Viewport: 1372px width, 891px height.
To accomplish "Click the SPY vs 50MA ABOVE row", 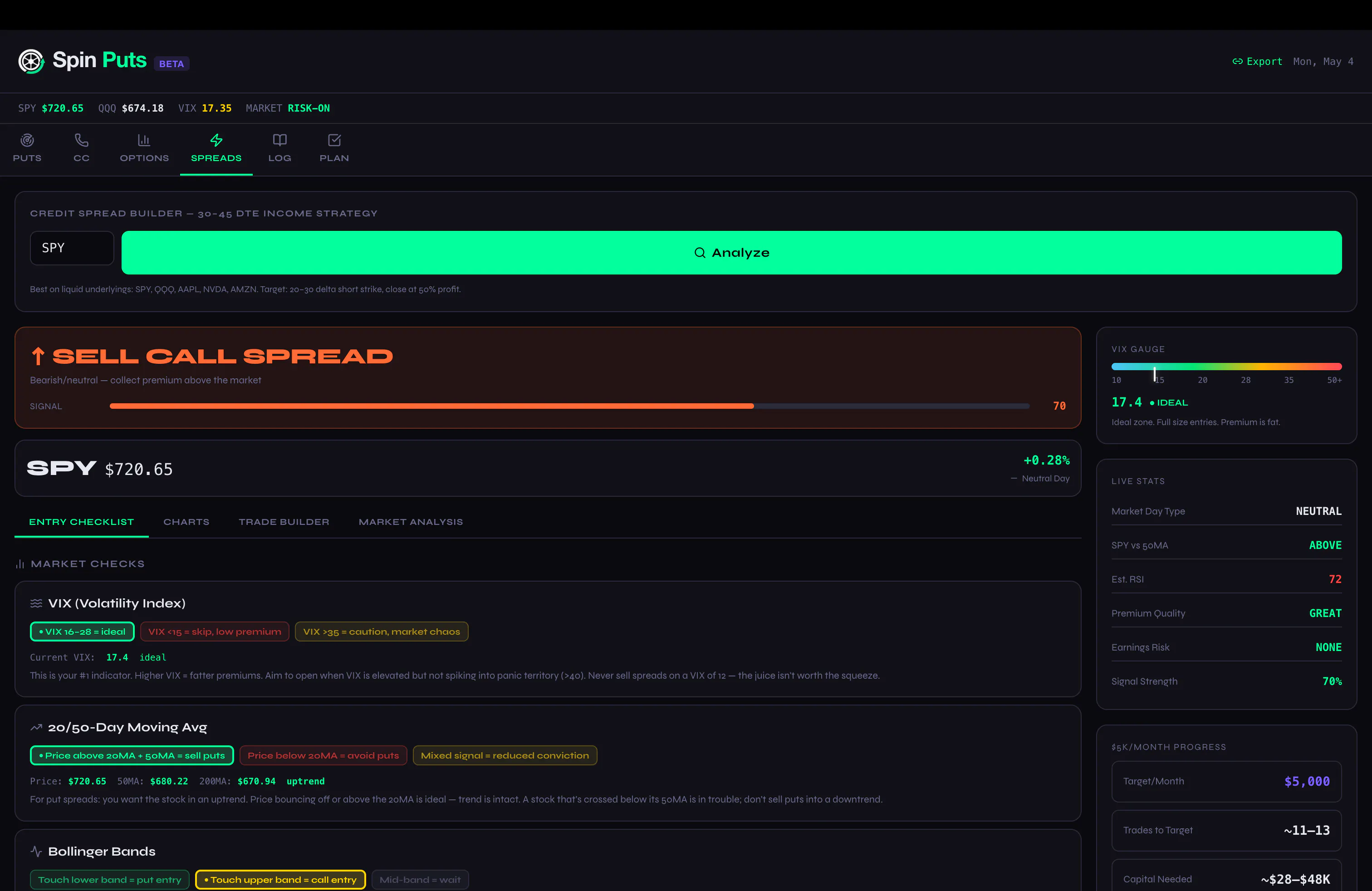I will (1226, 545).
